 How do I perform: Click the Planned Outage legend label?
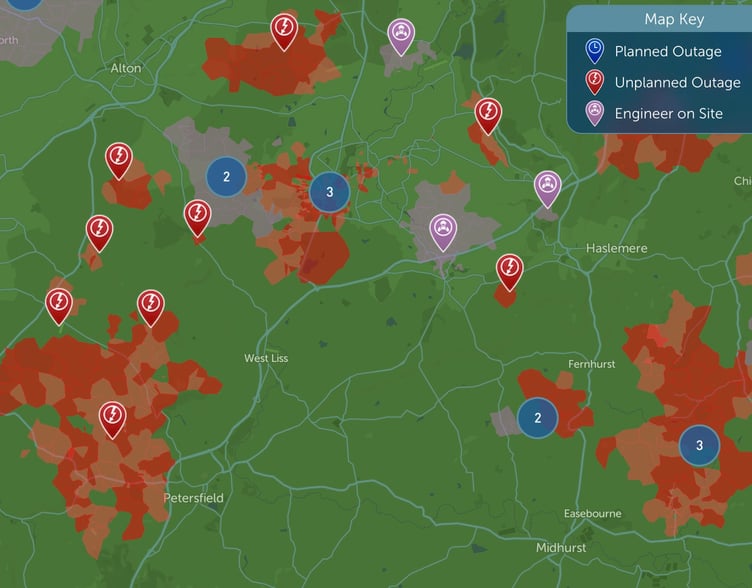(x=668, y=51)
